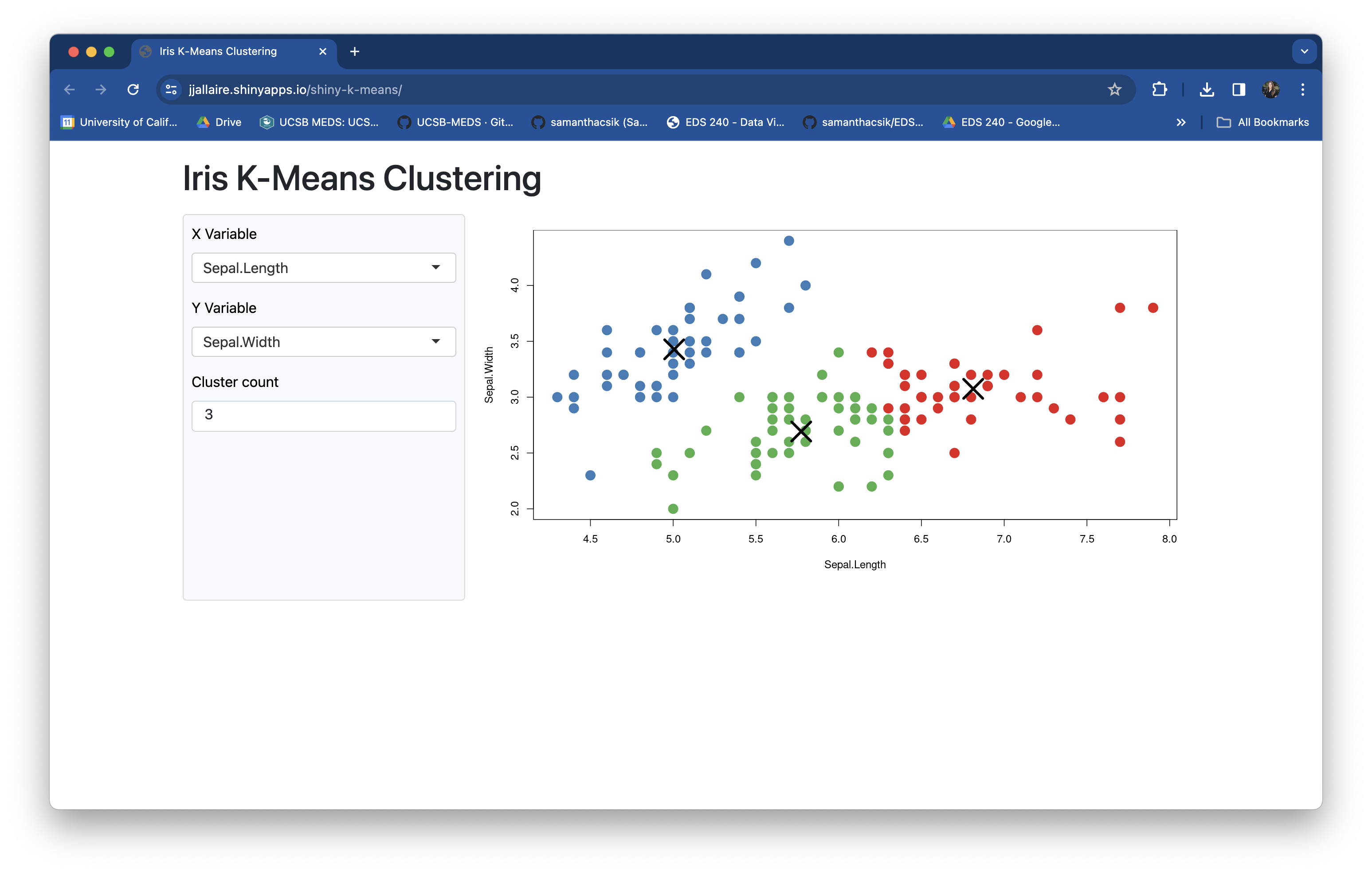Open the tab search chevron dropdown
1372x875 pixels.
[1304, 52]
